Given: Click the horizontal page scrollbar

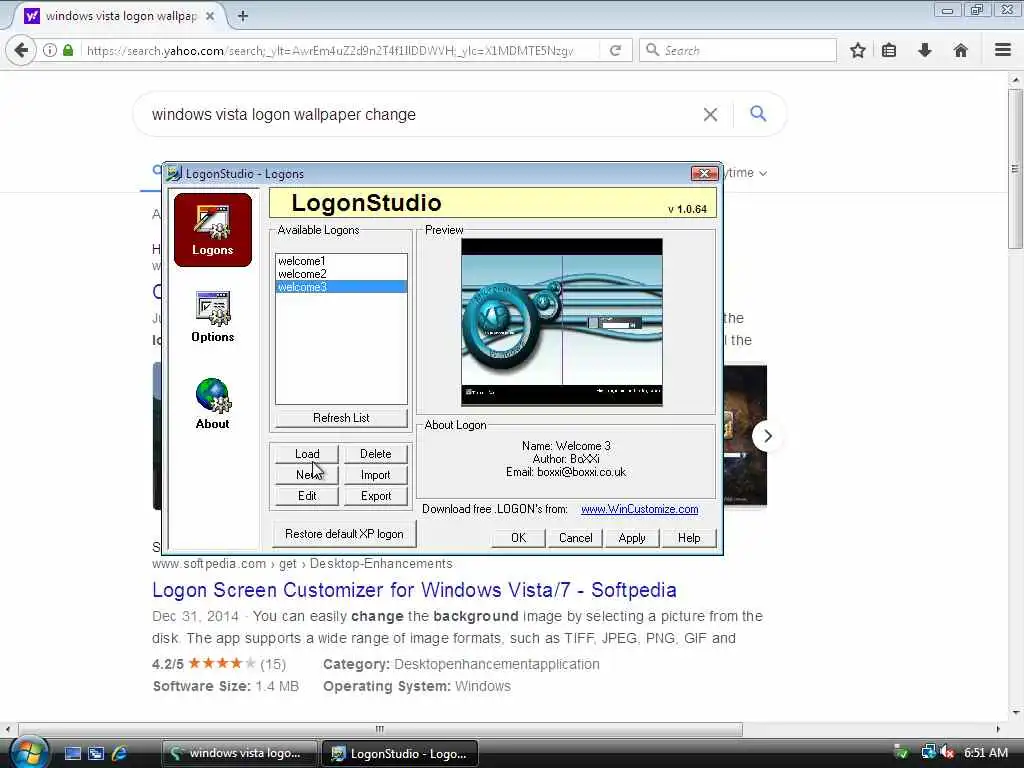Looking at the screenshot, I should tap(380, 729).
